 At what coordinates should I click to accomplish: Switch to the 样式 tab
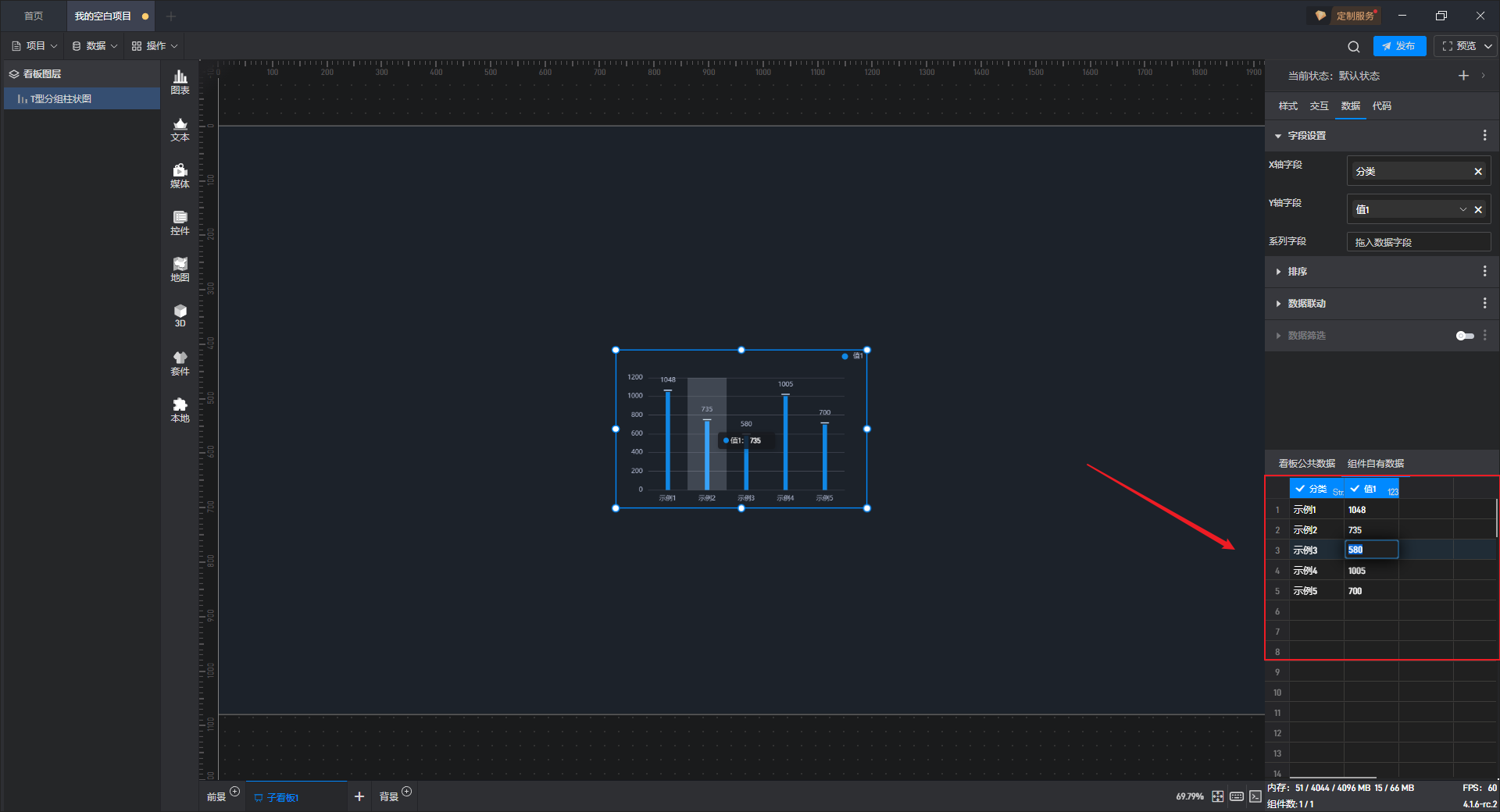pyautogui.click(x=1287, y=106)
